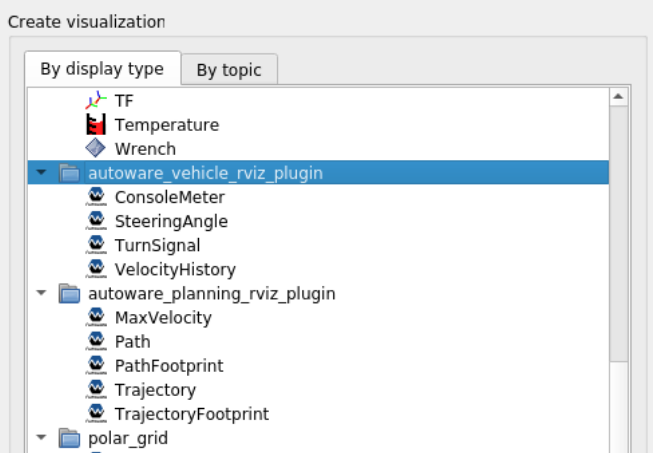Select the VelocityHistory display type
653x453 pixels.
pyautogui.click(x=175, y=269)
